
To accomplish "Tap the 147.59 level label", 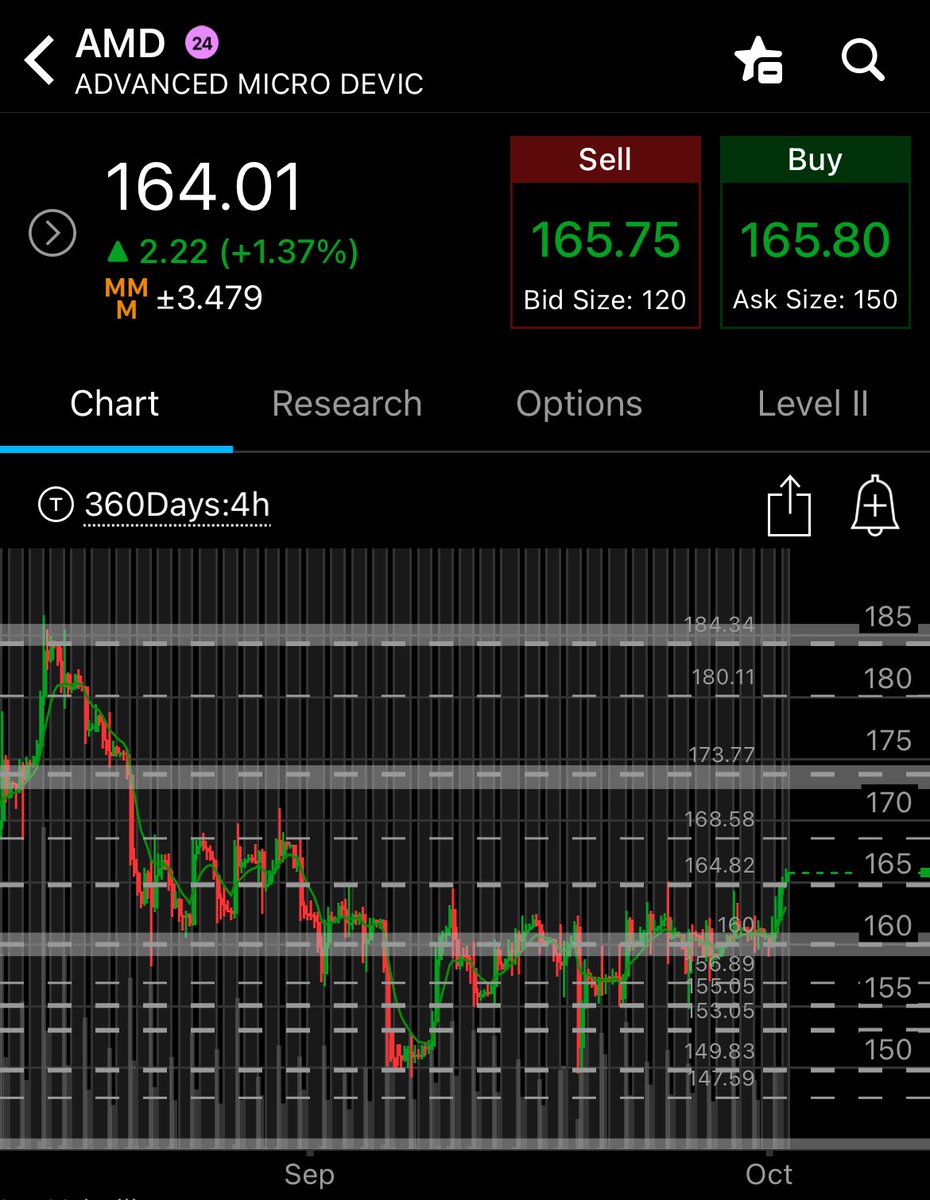I will [x=721, y=1078].
